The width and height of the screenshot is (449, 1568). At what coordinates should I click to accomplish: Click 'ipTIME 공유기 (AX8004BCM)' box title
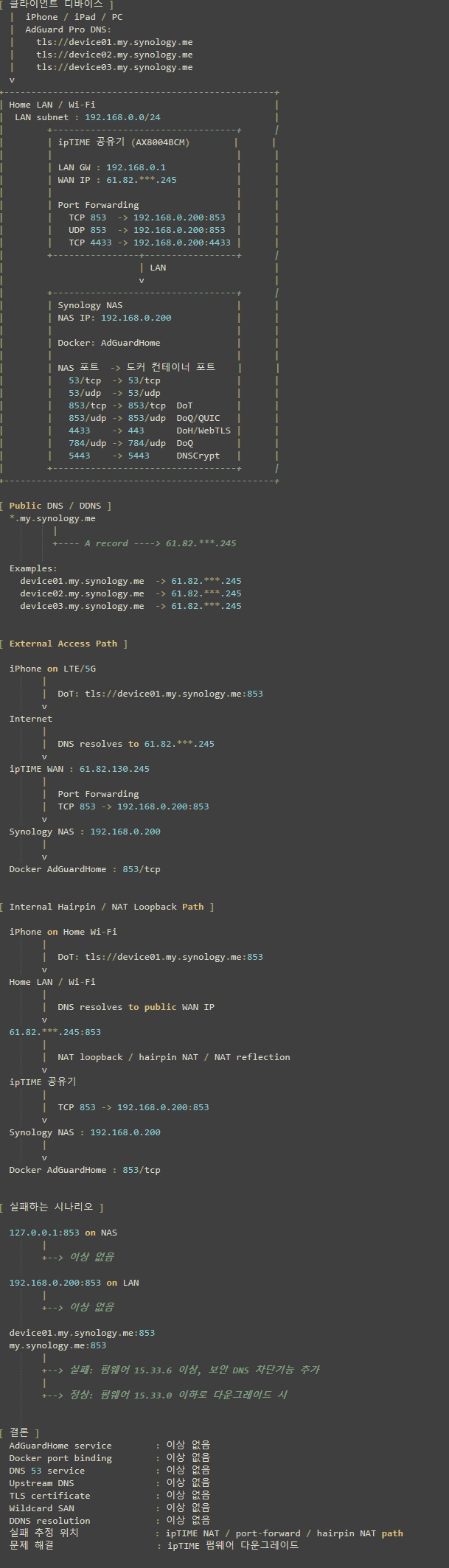coord(123,142)
